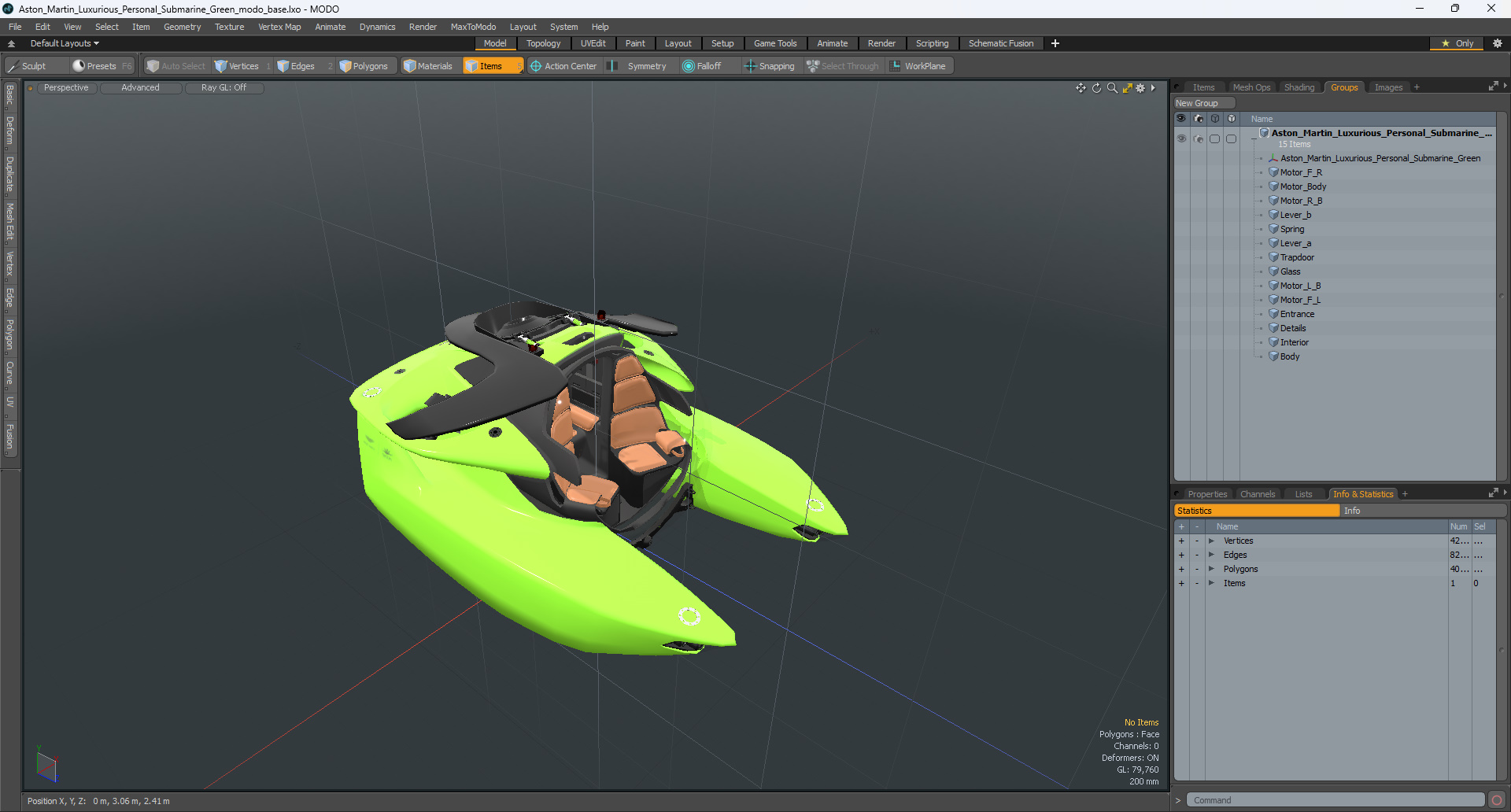Viewport: 1511px width, 812px height.
Task: Open Default Layouts dropdown
Action: click(65, 43)
